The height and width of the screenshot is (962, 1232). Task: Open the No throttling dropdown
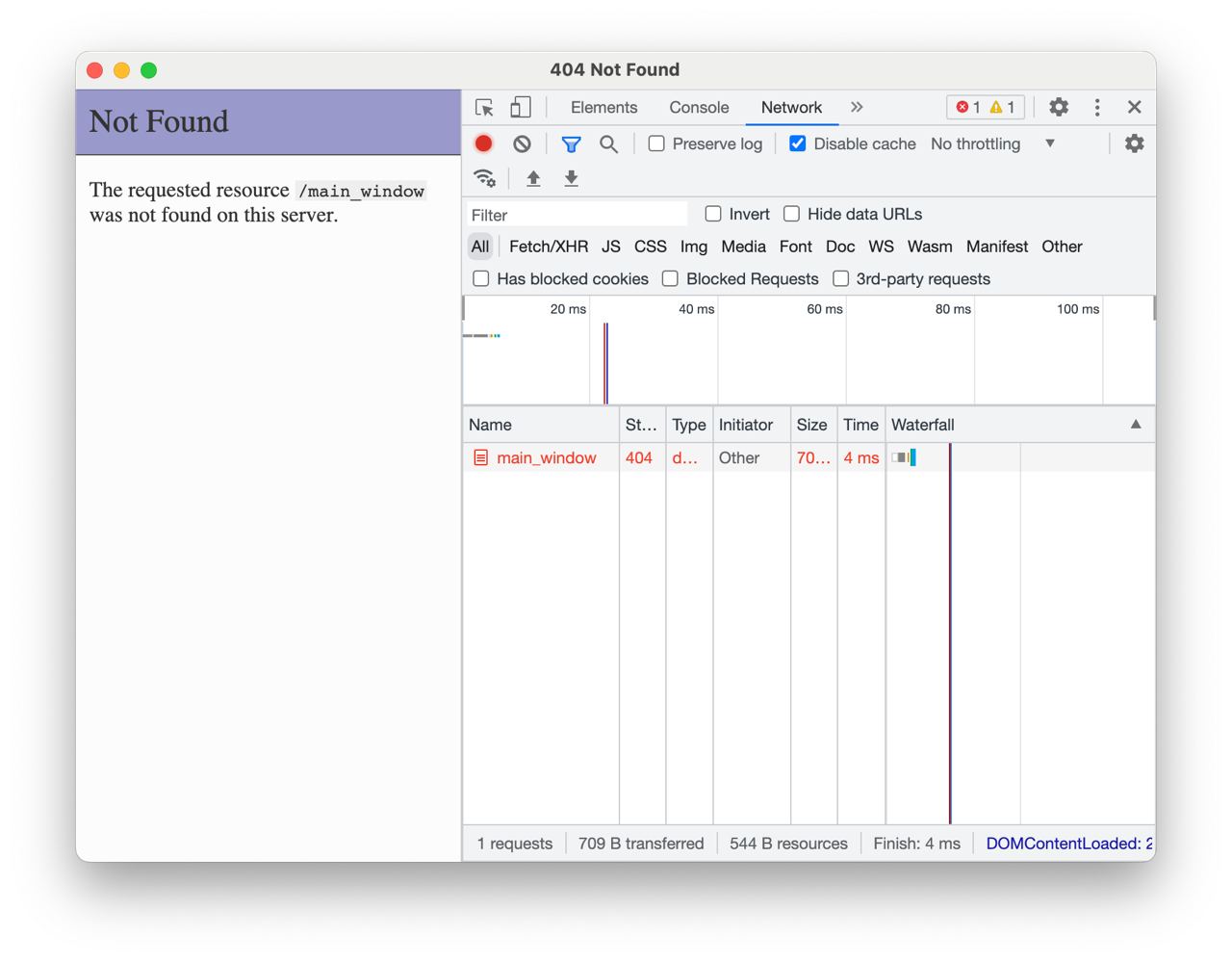993,143
